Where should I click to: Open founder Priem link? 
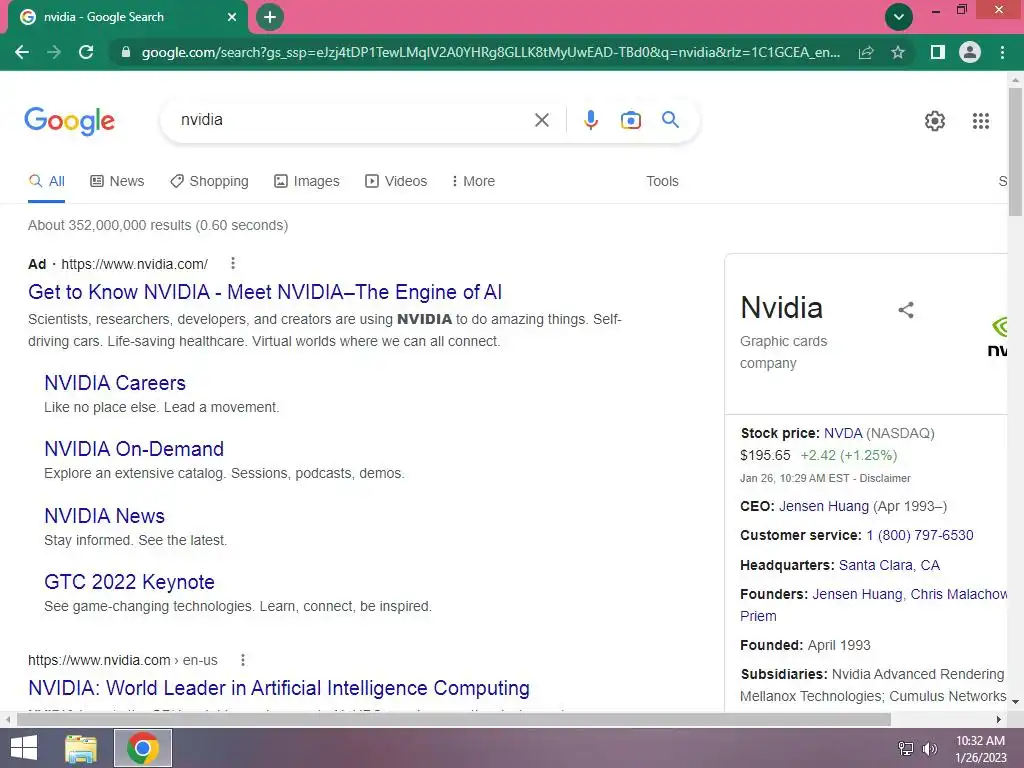pyautogui.click(x=758, y=616)
